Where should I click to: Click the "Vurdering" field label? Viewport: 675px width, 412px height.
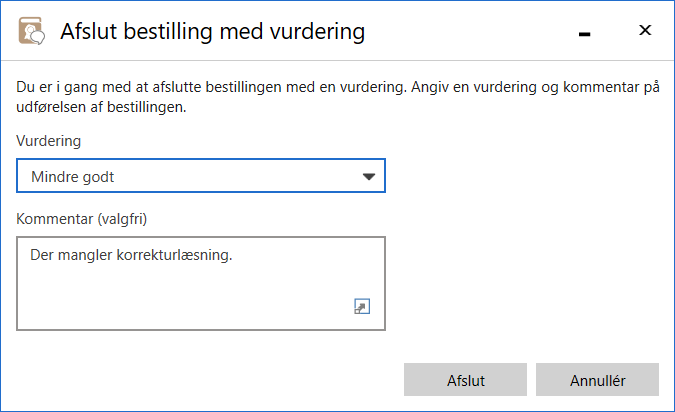click(x=49, y=142)
